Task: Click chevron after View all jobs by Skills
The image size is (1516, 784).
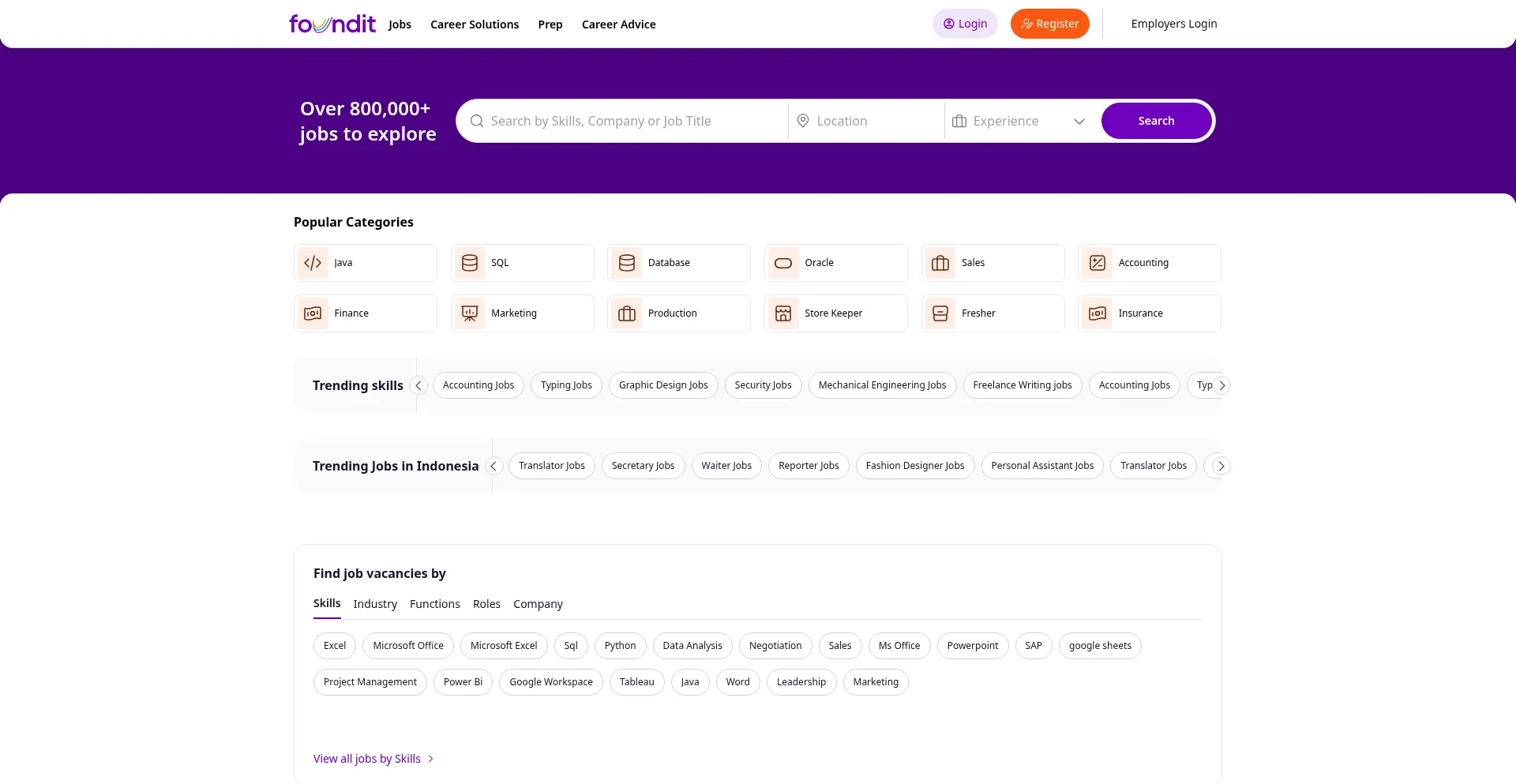Action: 431,759
